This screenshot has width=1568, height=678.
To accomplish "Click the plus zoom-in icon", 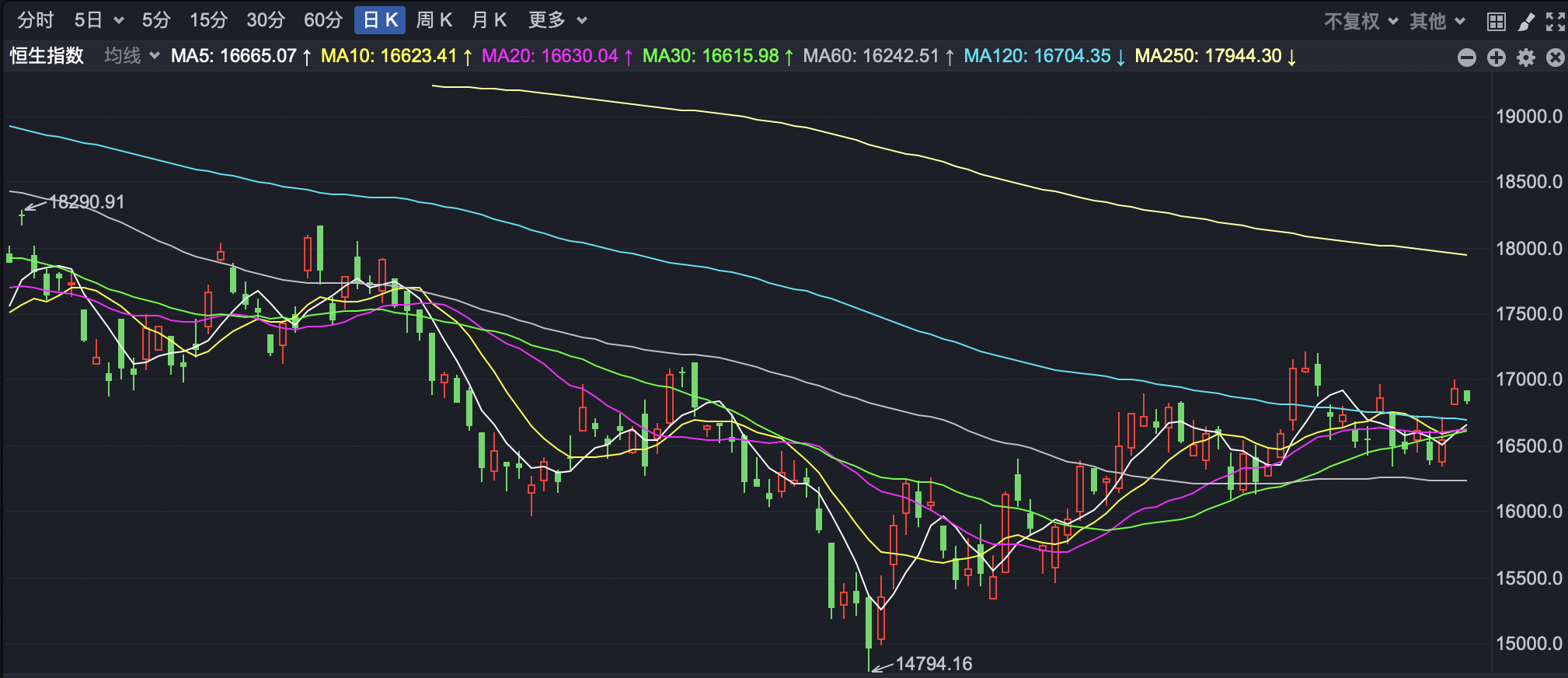I will tap(1497, 58).
